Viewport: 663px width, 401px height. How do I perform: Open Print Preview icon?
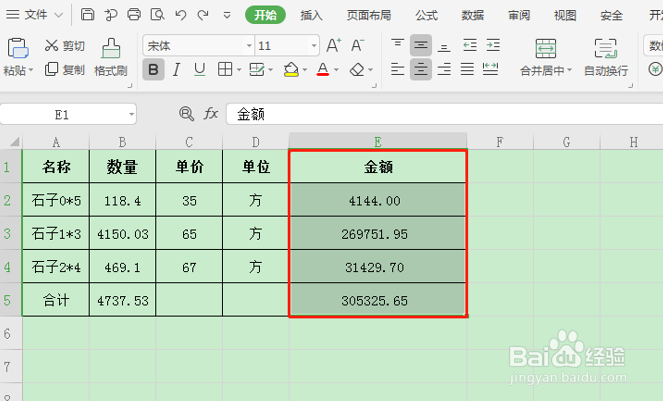click(157, 14)
